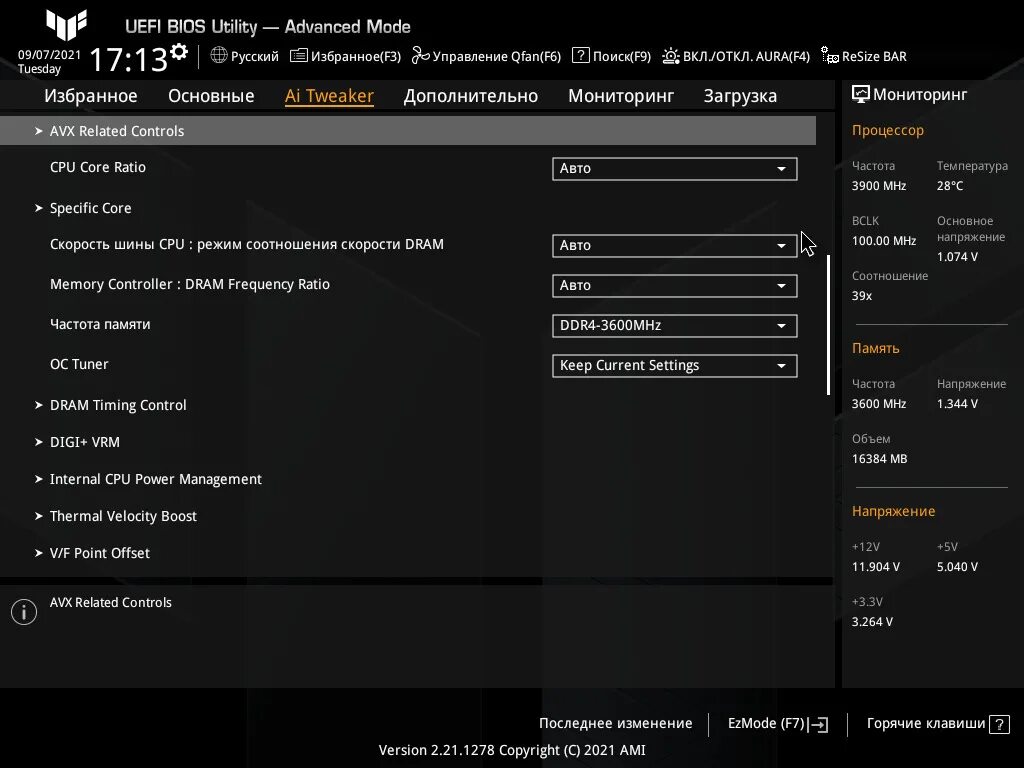Expand Specific Core submenu
The width and height of the screenshot is (1024, 768).
[x=90, y=208]
